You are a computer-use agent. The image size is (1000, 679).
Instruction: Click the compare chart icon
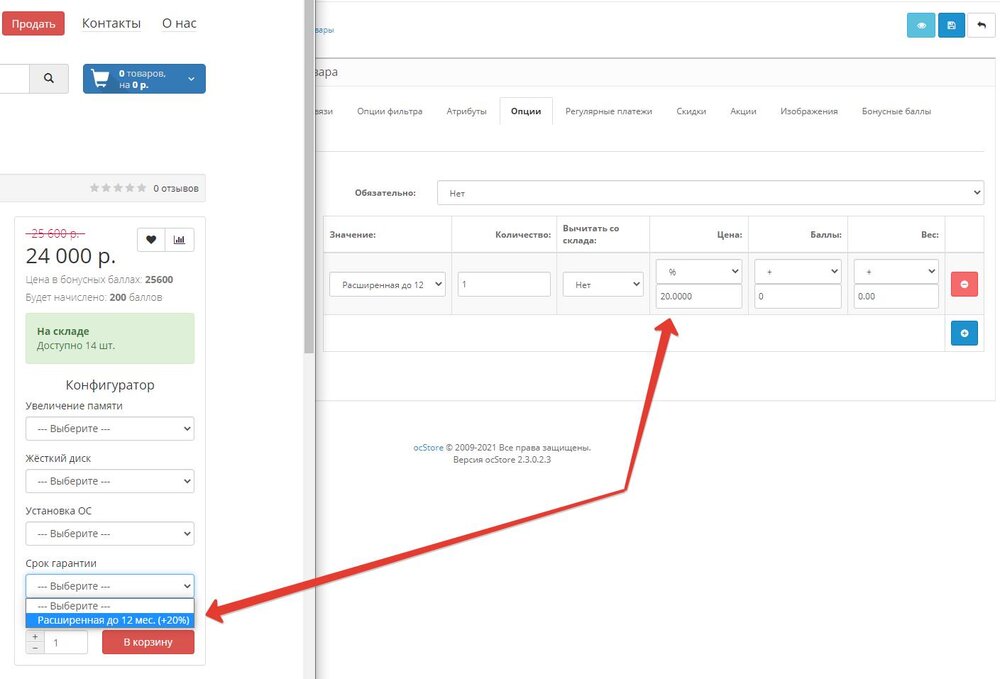(180, 239)
